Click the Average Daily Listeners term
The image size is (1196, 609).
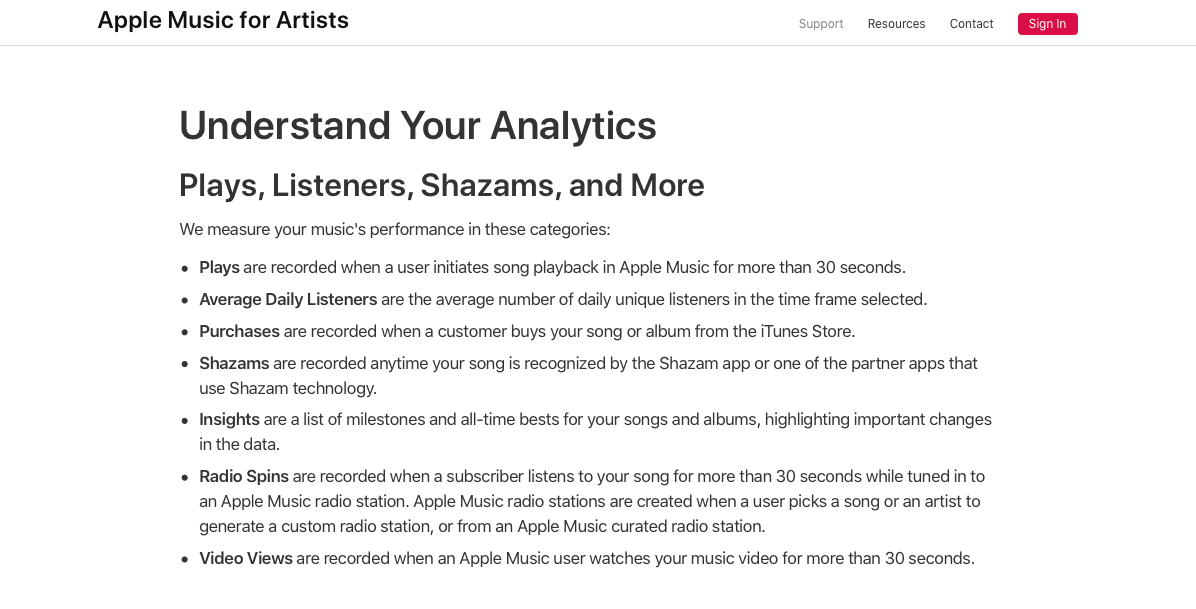(x=288, y=300)
